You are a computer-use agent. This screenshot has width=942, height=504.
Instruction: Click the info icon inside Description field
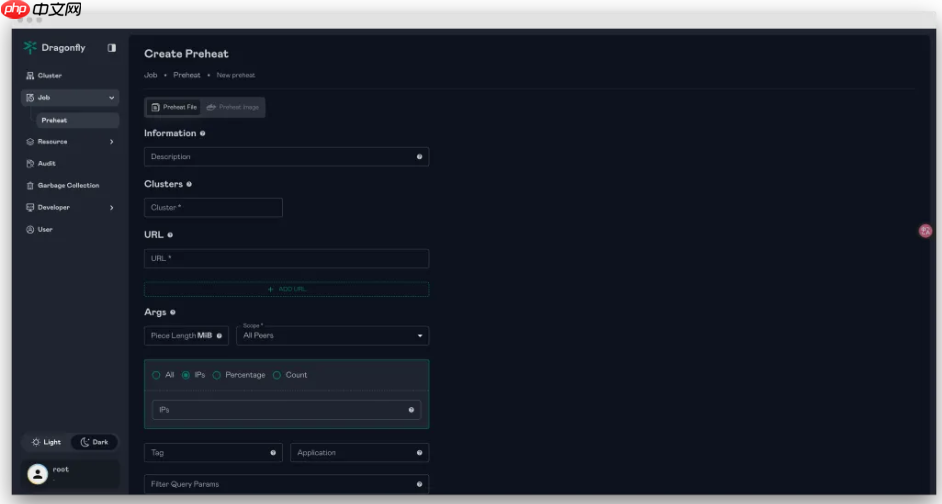point(419,157)
